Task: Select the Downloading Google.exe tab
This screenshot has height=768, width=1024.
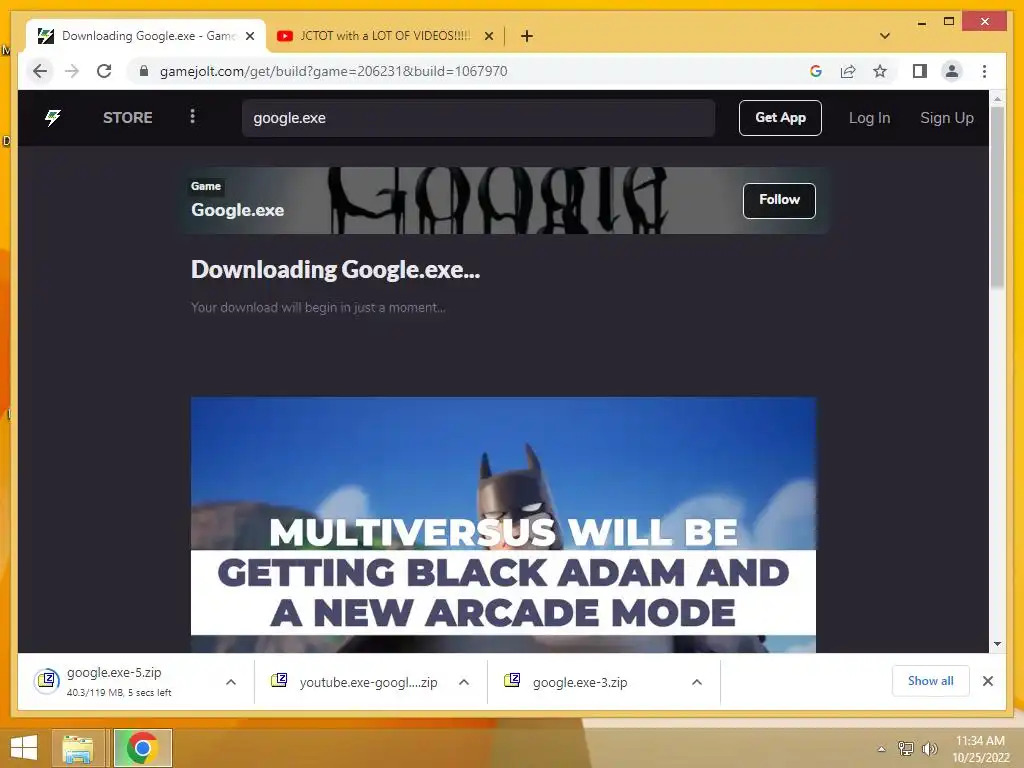Action: pyautogui.click(x=146, y=36)
